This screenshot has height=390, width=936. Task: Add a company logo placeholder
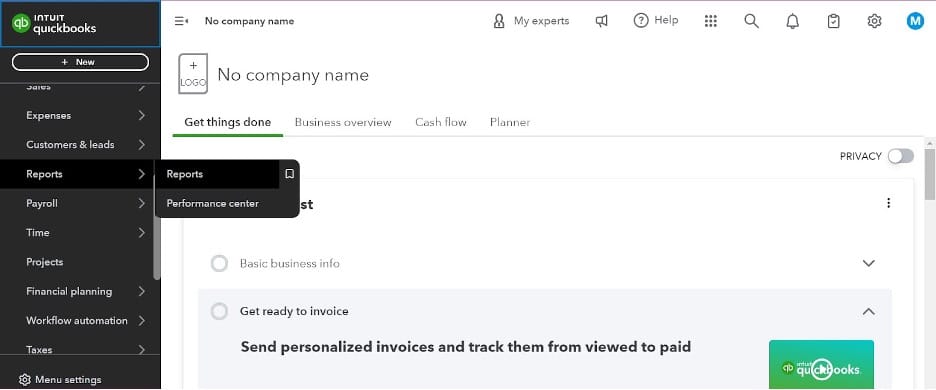(193, 73)
